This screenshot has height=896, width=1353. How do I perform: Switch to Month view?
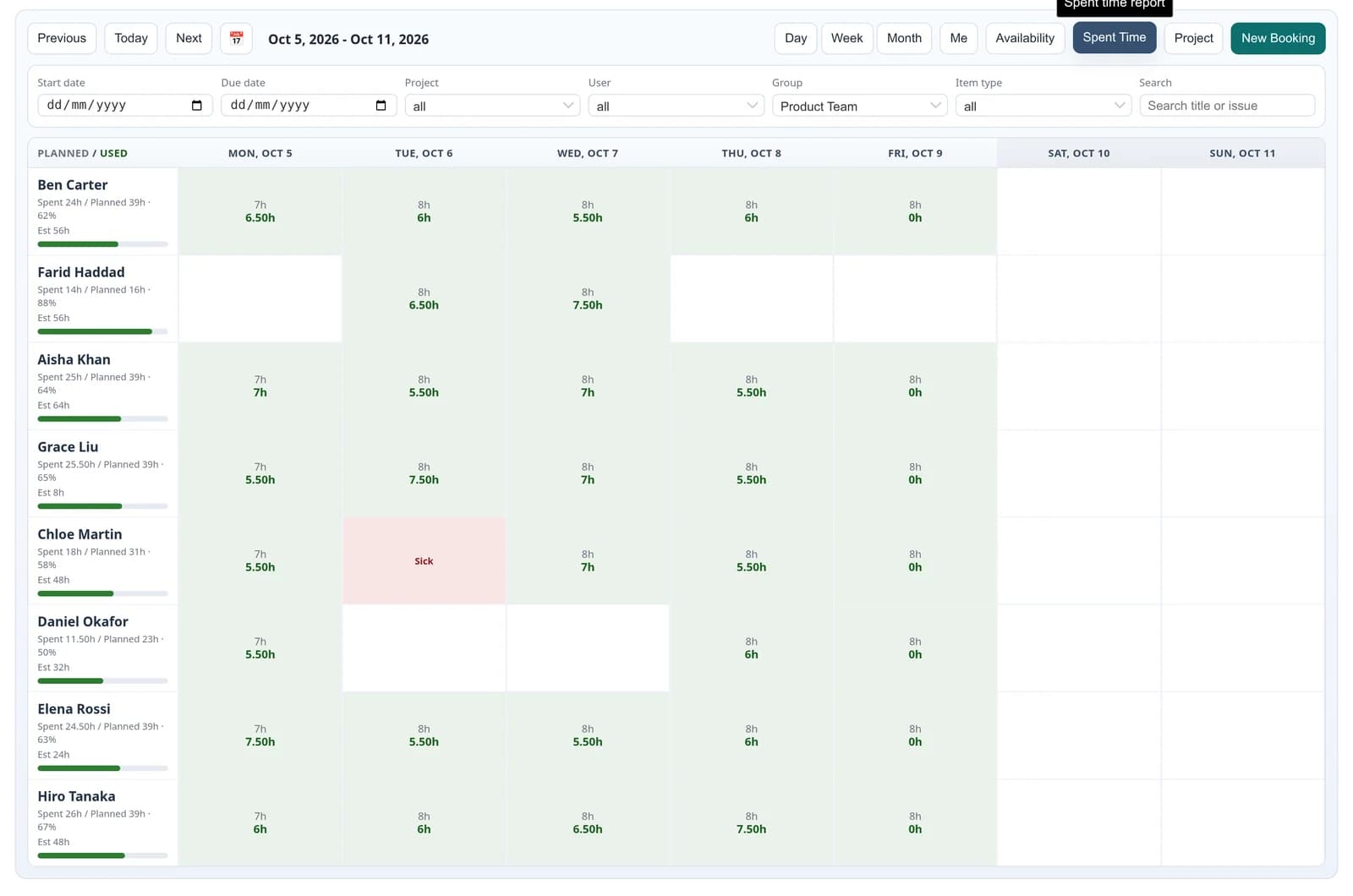(904, 38)
